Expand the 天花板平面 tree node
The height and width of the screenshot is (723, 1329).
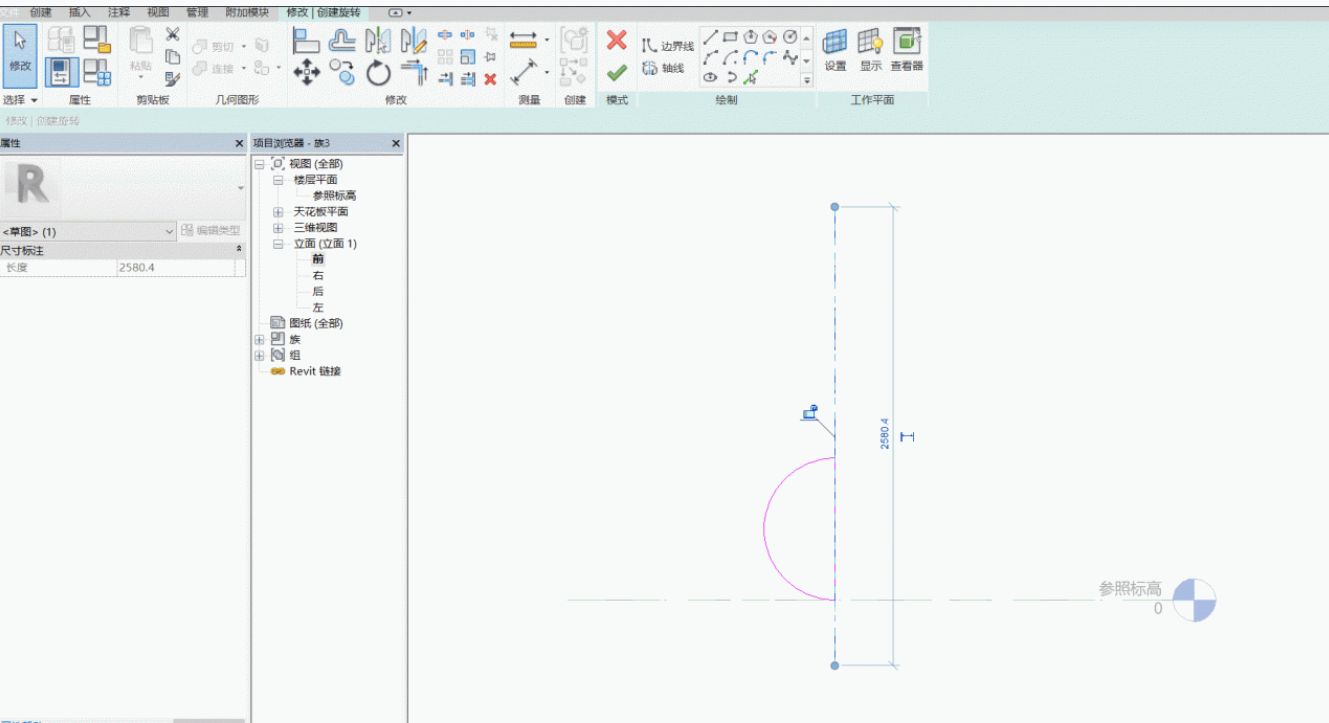[278, 212]
